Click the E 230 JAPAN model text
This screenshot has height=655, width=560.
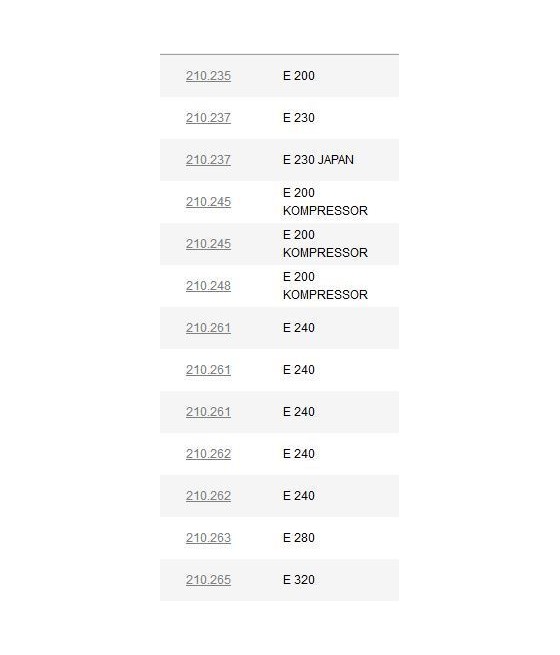pyautogui.click(x=318, y=160)
